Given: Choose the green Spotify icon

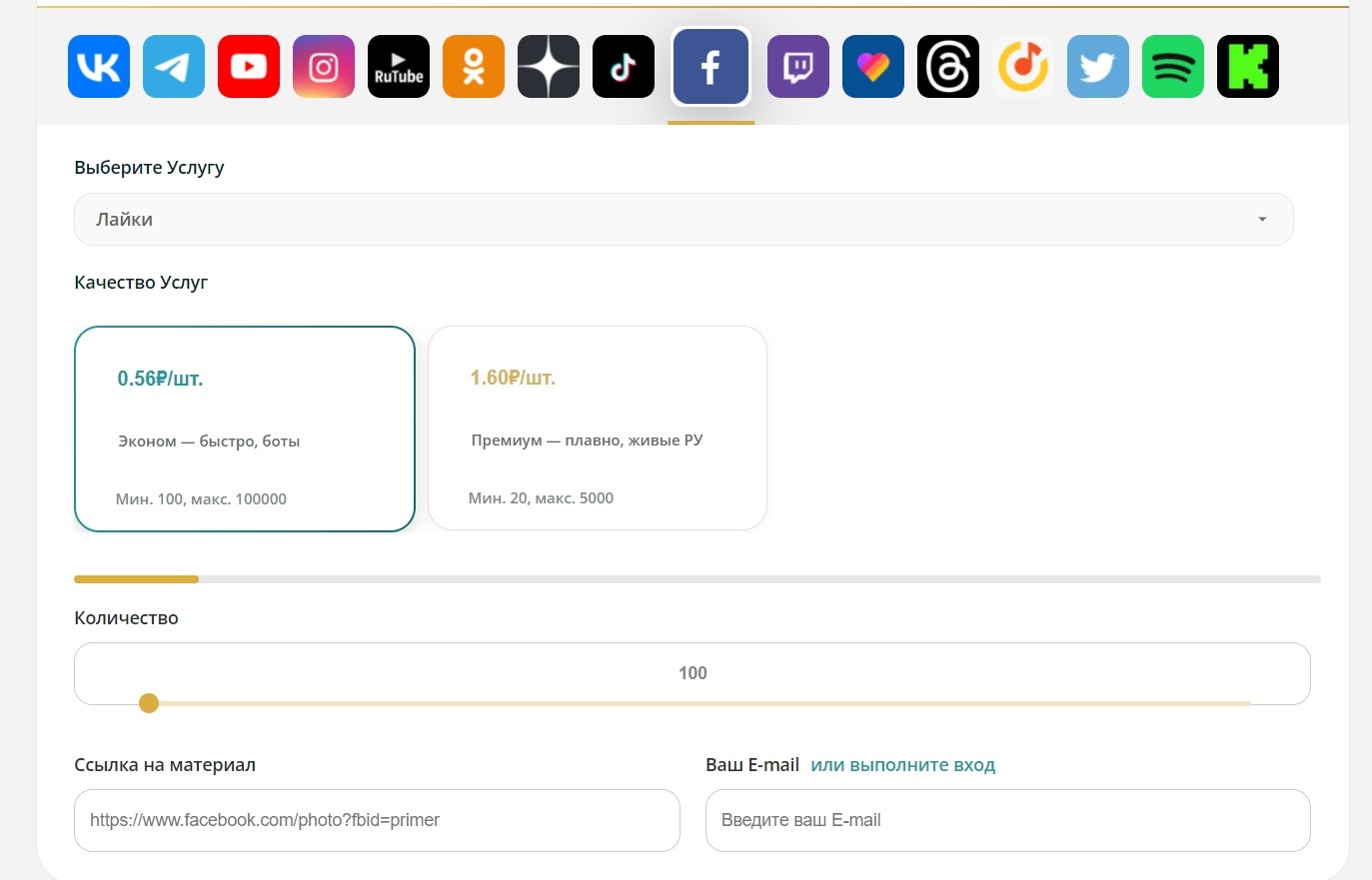Looking at the screenshot, I should 1173,67.
